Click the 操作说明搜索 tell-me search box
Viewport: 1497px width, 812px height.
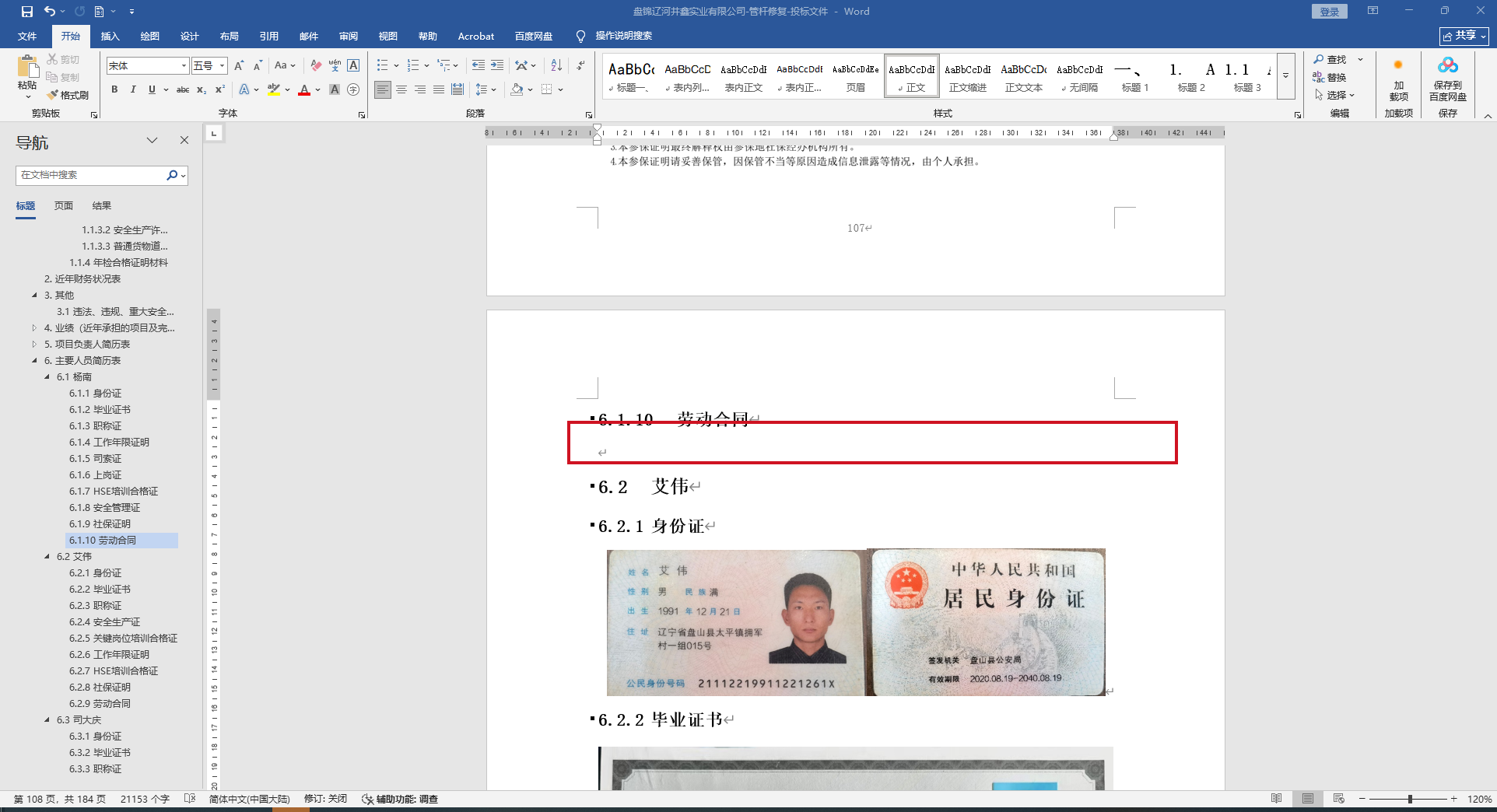tap(623, 37)
